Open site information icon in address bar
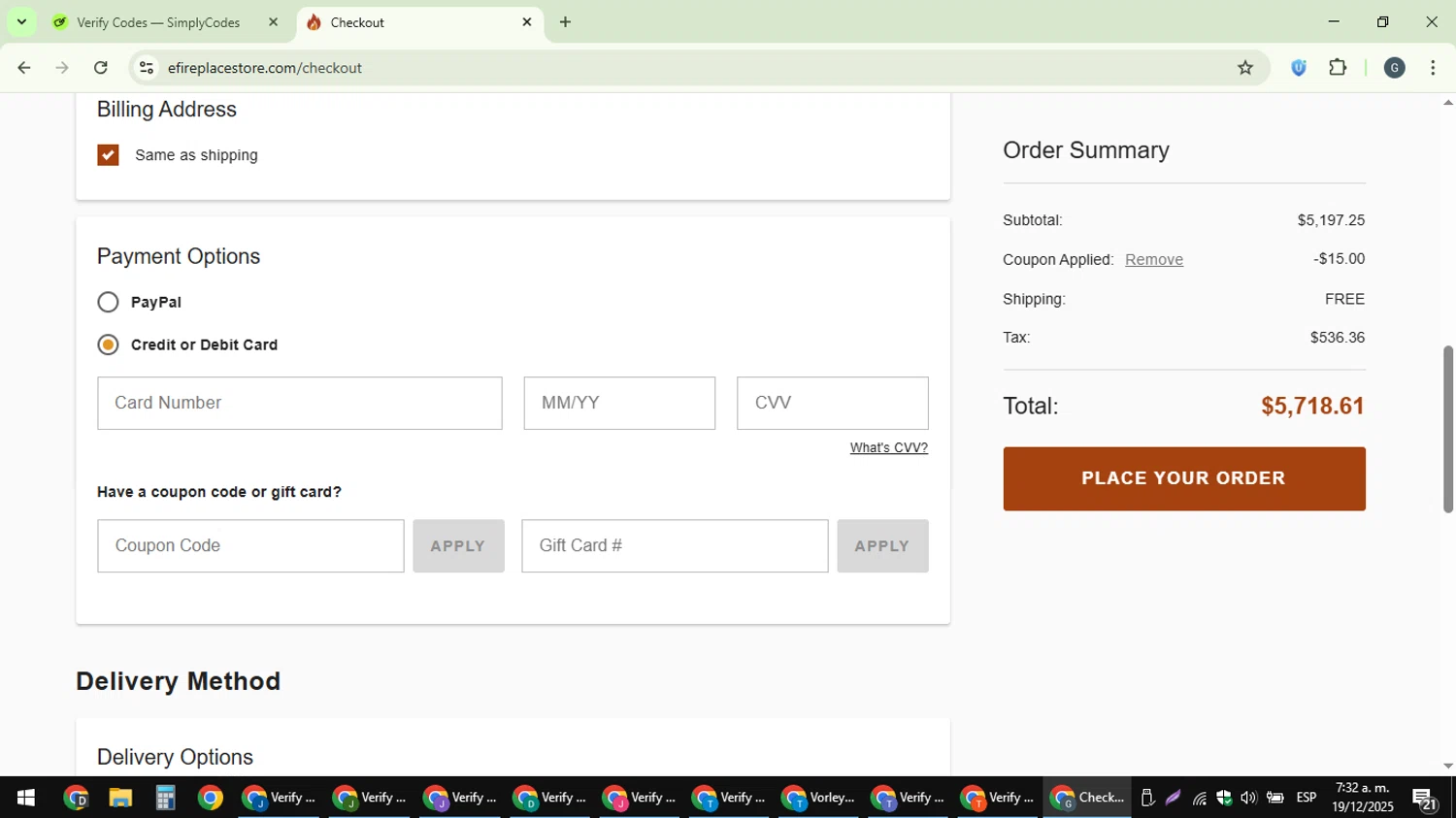This screenshot has height=818, width=1456. (x=147, y=68)
